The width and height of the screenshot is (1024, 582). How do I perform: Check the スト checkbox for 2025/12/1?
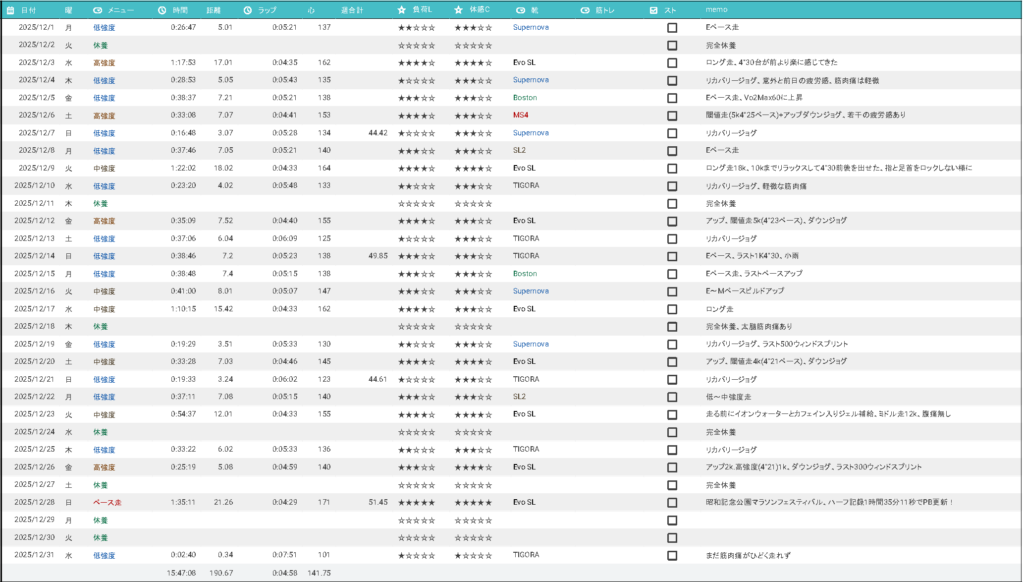(672, 28)
